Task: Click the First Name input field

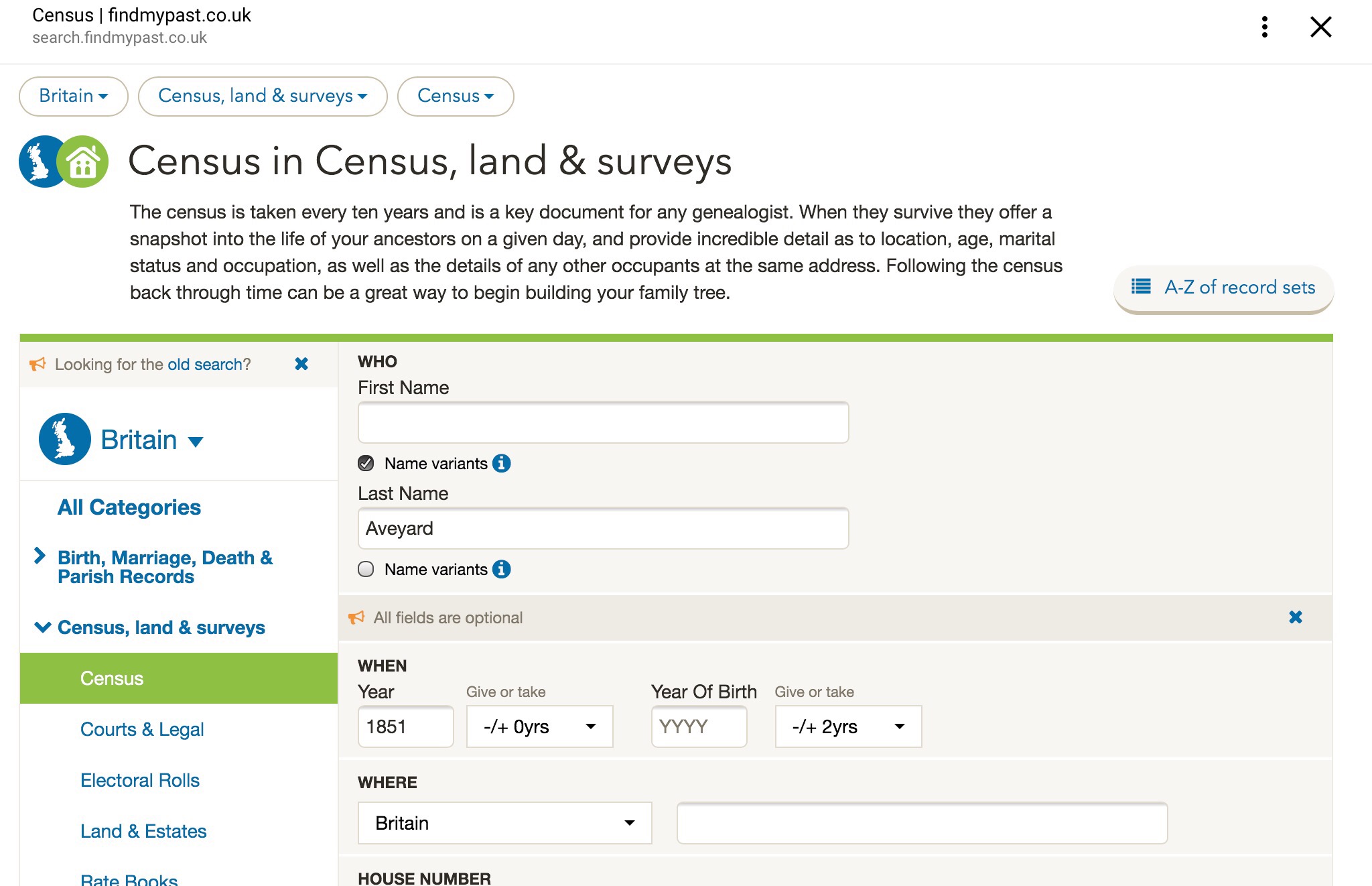Action: pyautogui.click(x=603, y=422)
